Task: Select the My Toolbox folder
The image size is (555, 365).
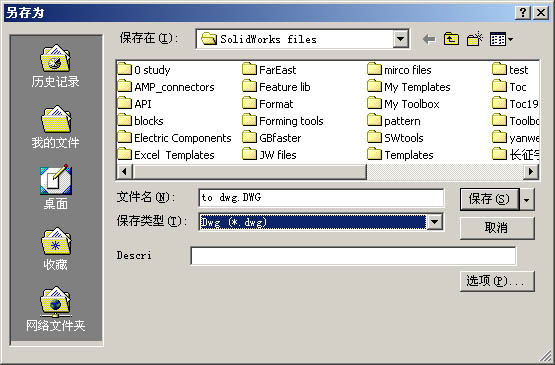Action: tap(403, 104)
